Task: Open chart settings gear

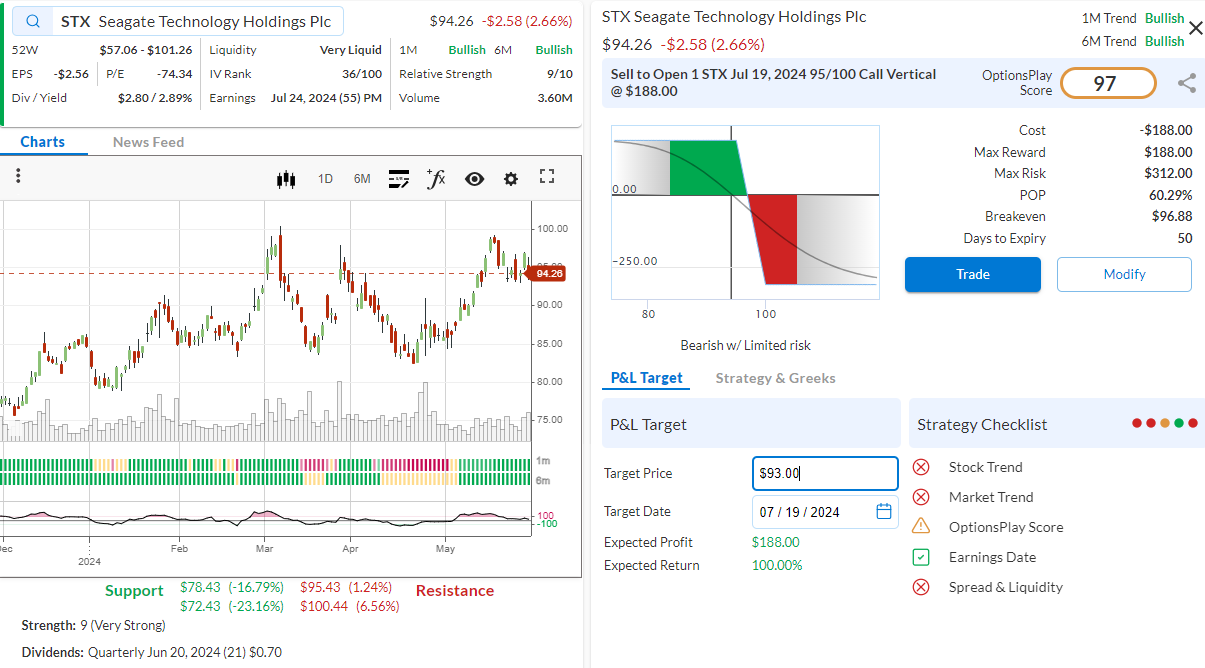Action: (511, 179)
